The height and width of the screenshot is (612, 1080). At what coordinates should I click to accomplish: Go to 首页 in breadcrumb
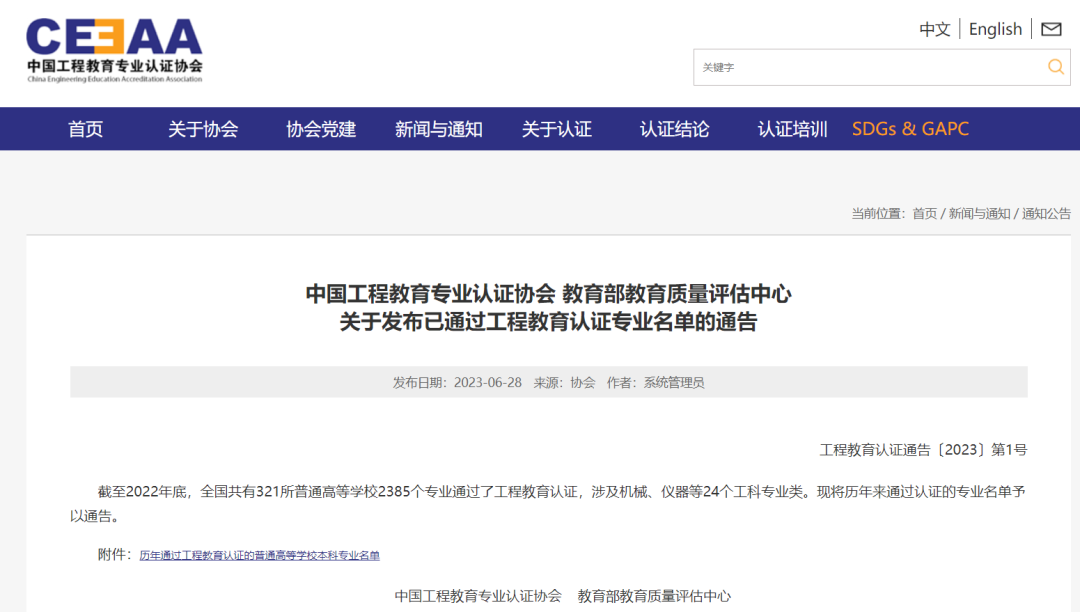click(x=924, y=213)
